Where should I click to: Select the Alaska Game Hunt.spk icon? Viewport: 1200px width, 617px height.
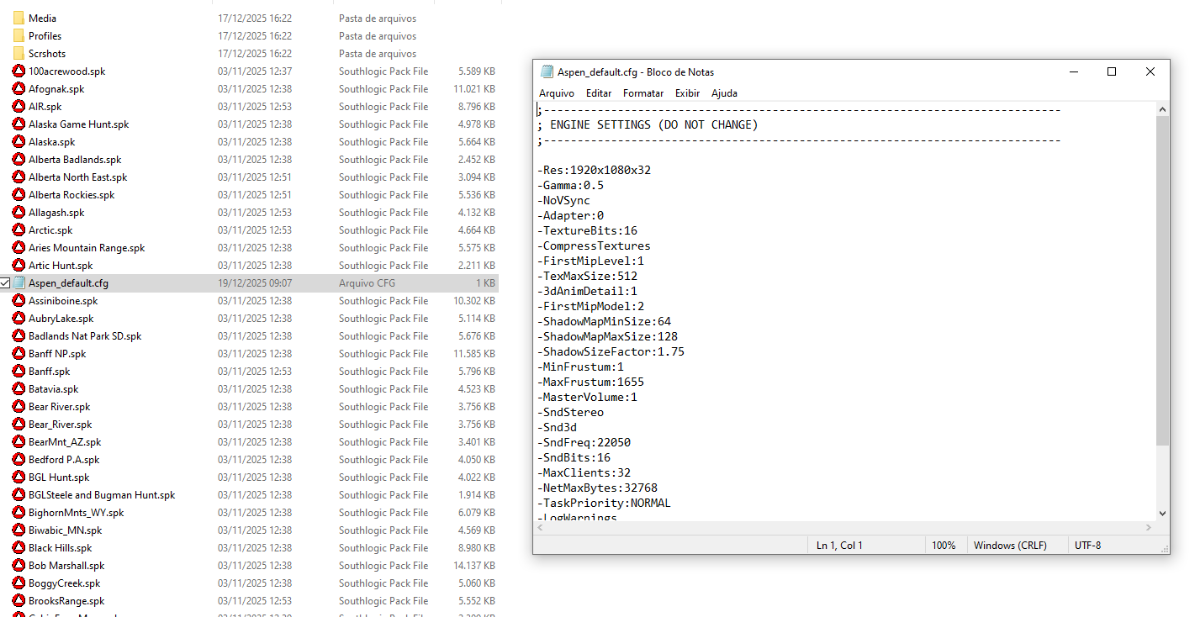point(18,124)
